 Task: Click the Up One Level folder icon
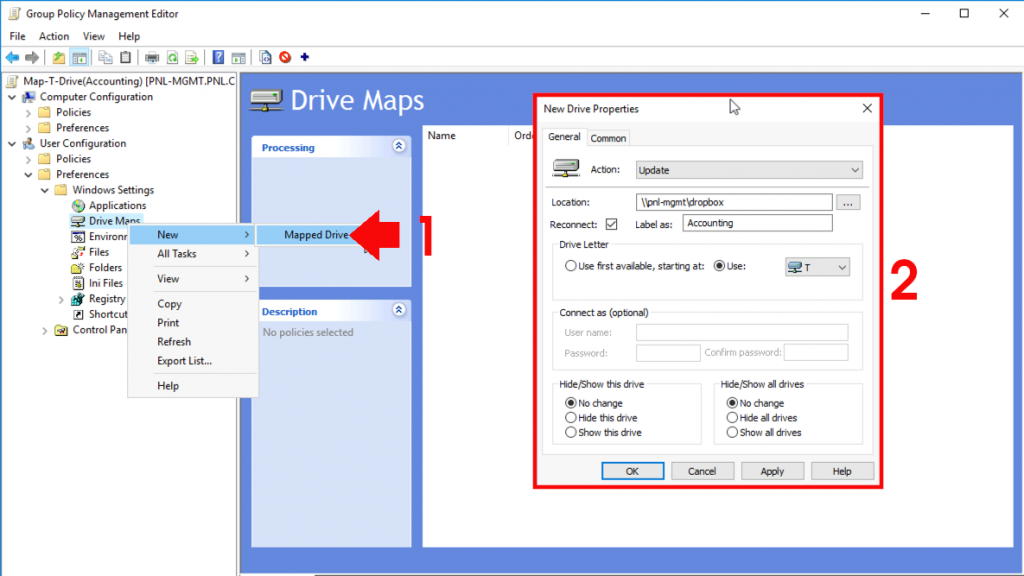pyautogui.click(x=59, y=57)
